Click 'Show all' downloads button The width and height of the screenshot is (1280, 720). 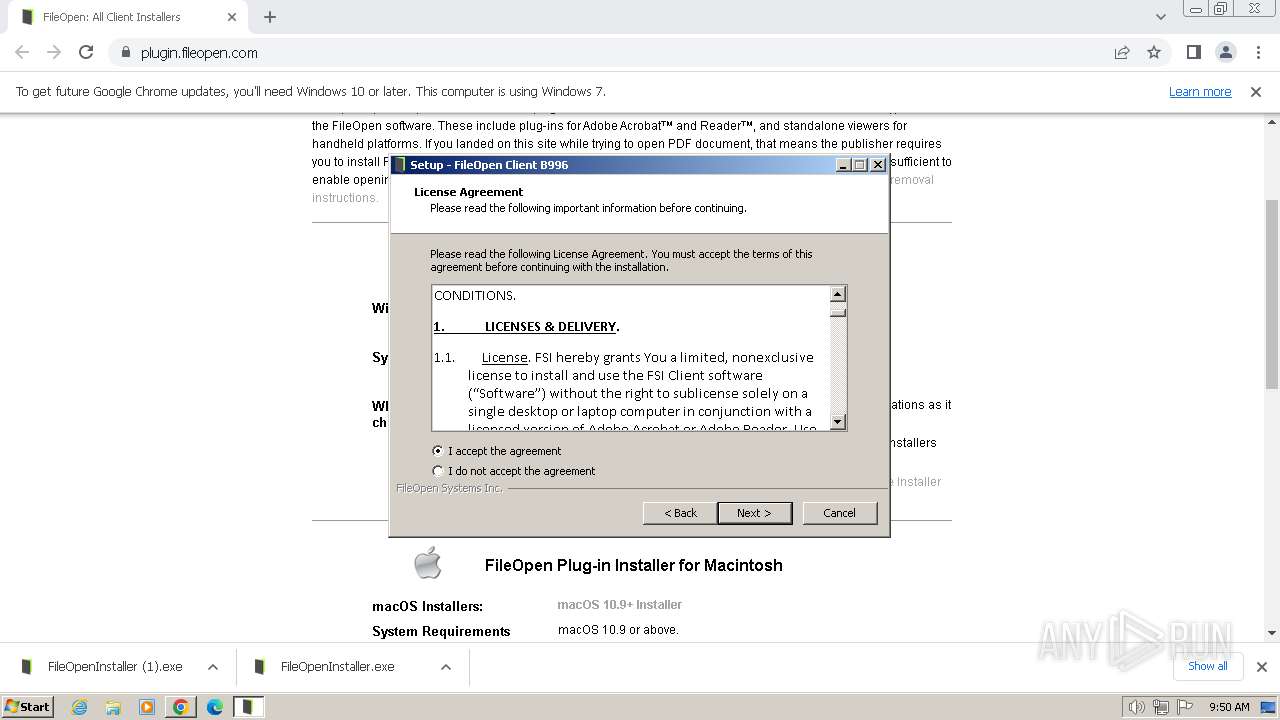1207,666
